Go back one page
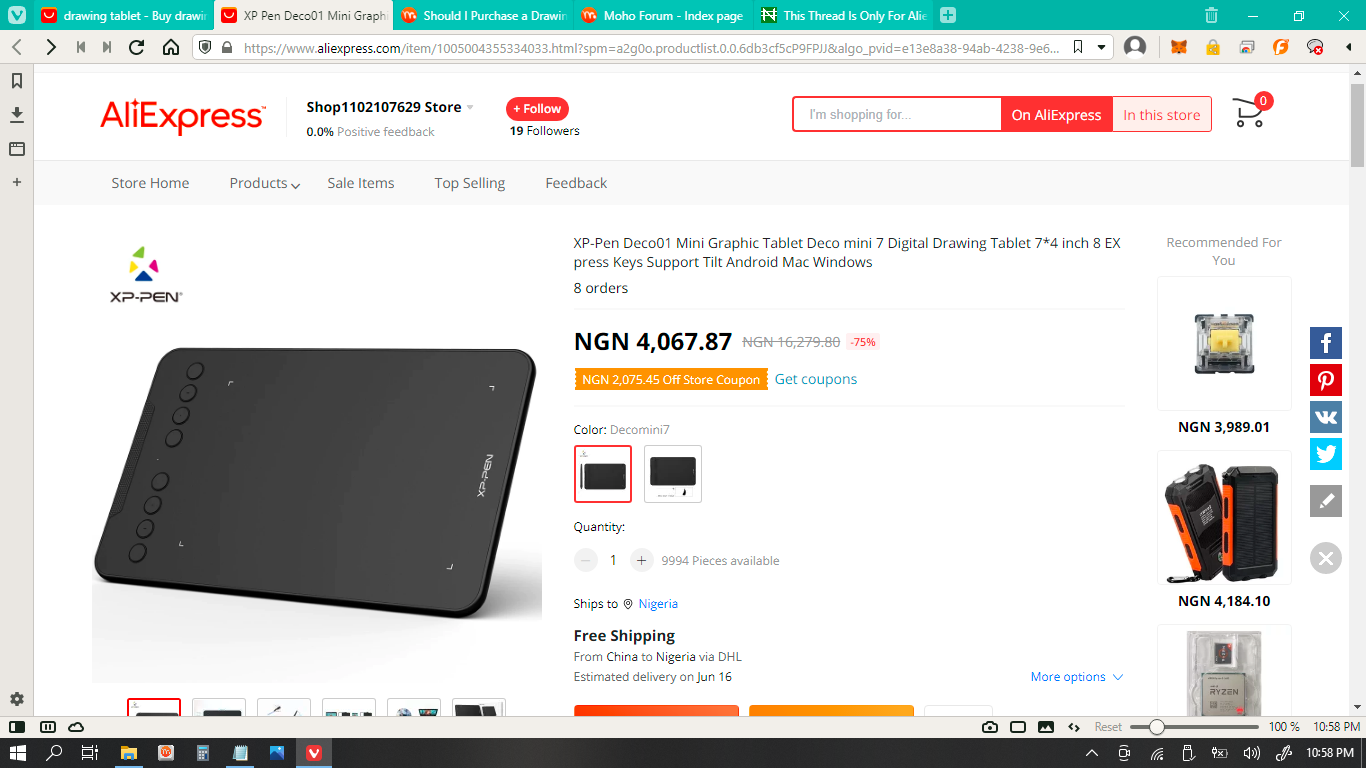 (x=17, y=47)
